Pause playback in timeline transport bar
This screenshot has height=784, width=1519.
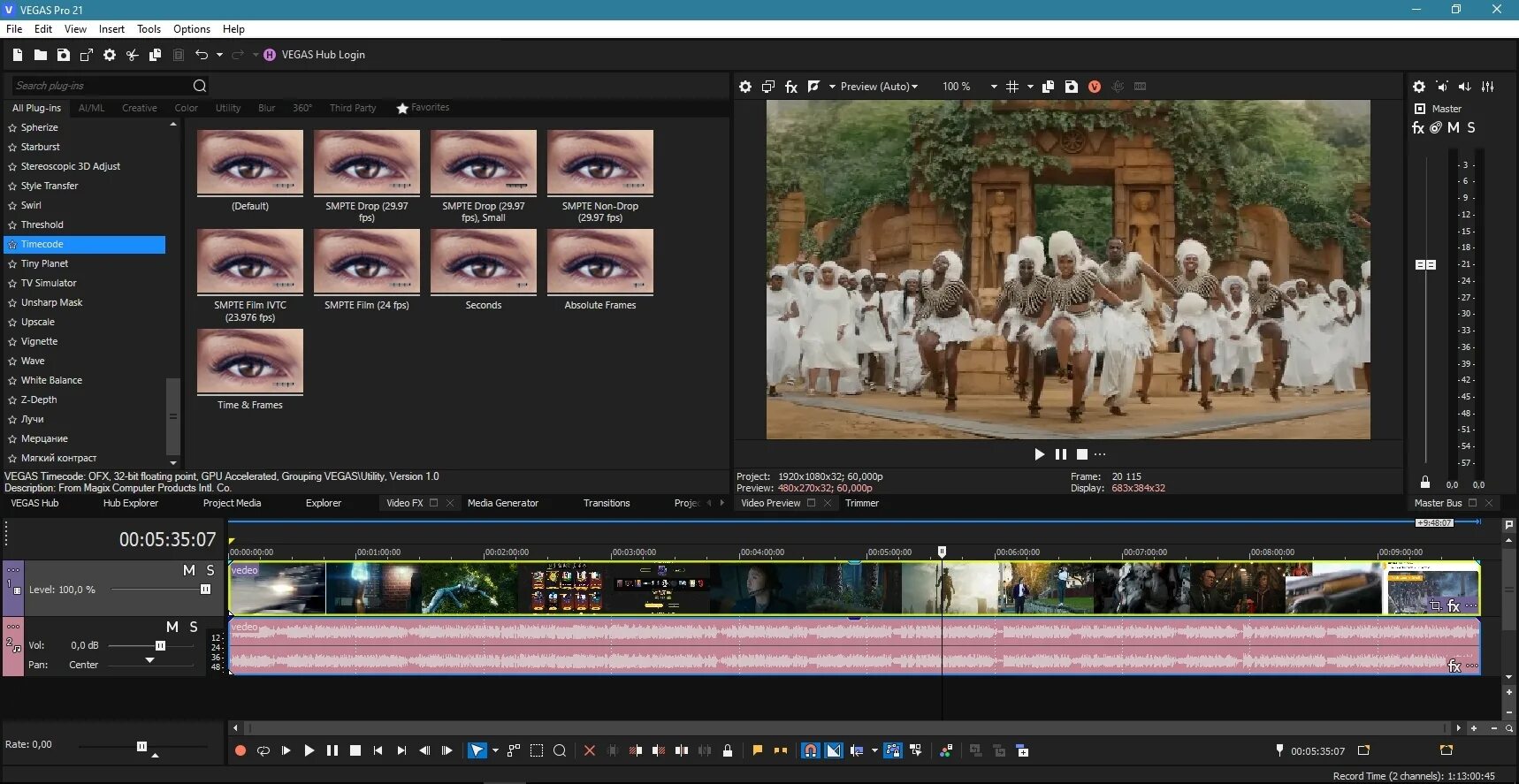click(x=332, y=750)
